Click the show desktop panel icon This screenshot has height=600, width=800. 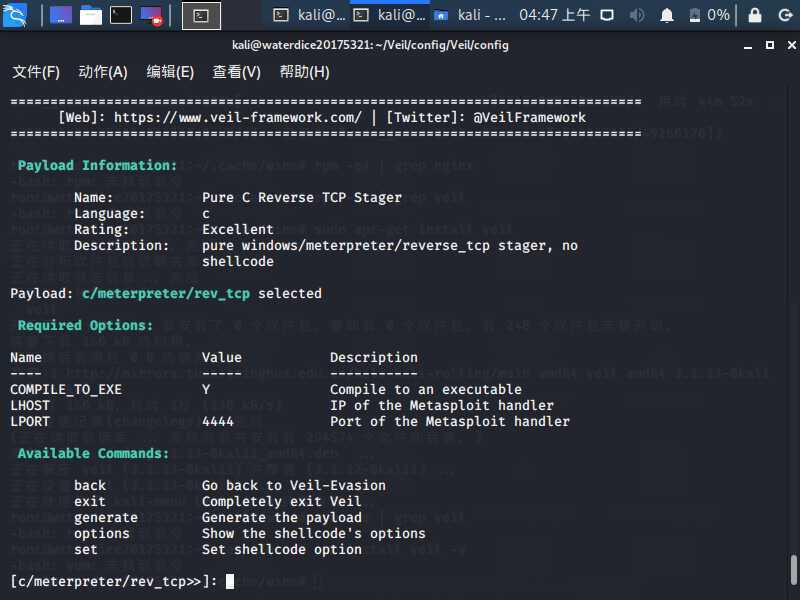point(61,15)
